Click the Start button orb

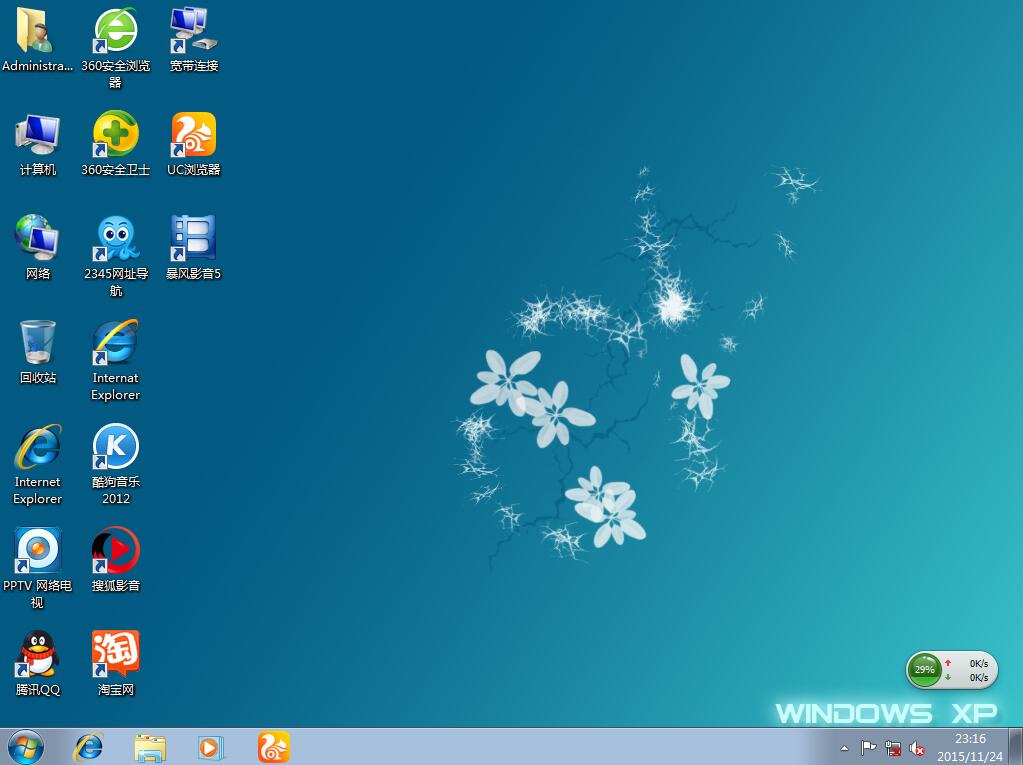pos(25,747)
